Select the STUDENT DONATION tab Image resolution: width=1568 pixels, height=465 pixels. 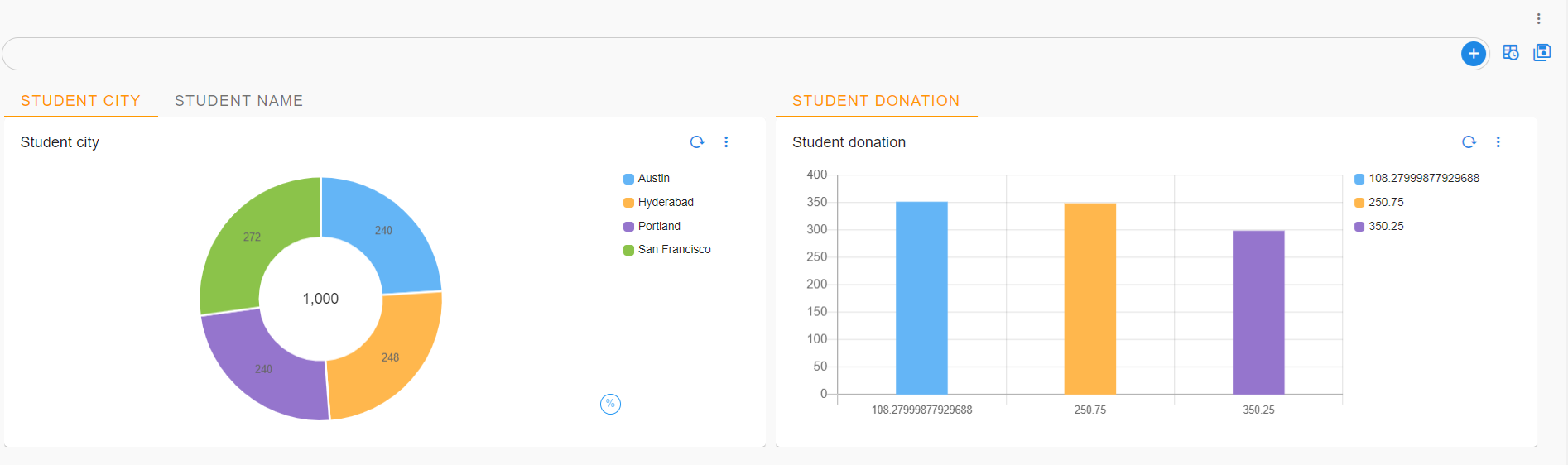click(875, 101)
